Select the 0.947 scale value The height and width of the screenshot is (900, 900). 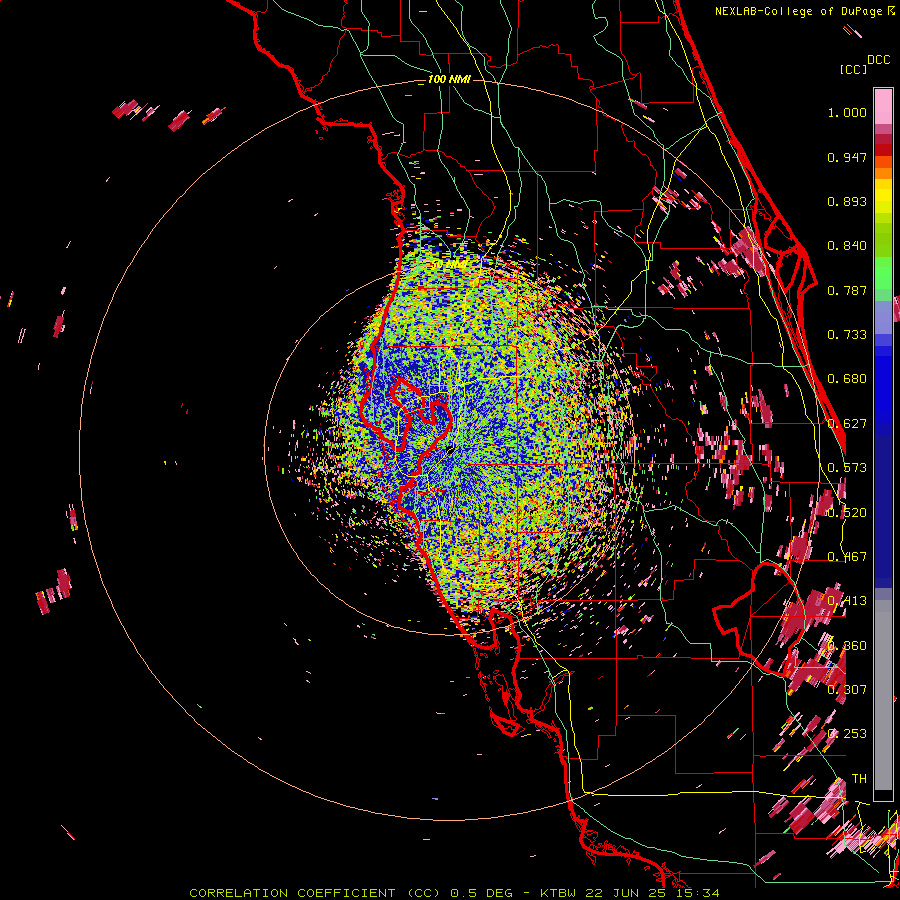(847, 157)
